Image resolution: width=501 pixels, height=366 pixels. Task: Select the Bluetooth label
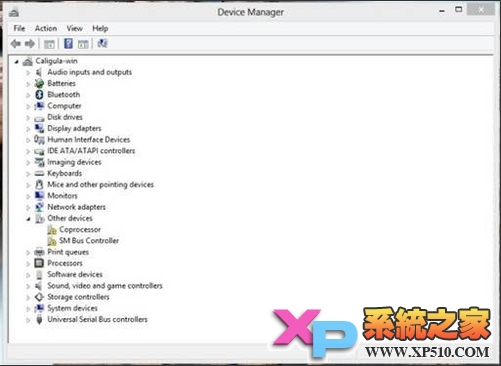64,95
